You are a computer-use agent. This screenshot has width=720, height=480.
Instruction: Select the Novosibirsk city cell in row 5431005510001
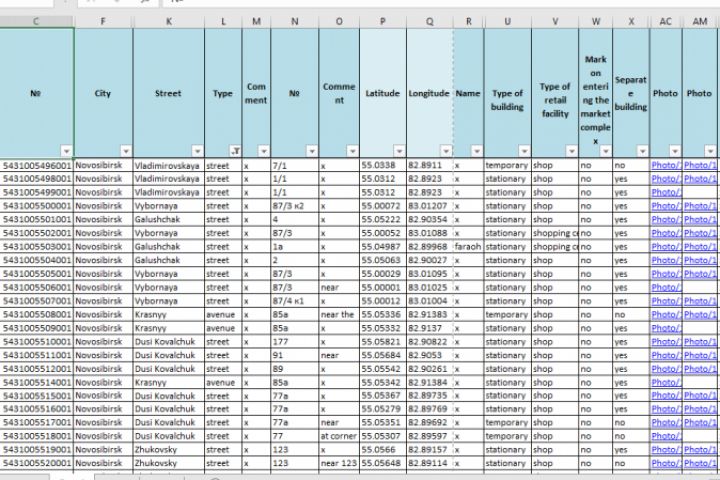pyautogui.click(x=103, y=342)
